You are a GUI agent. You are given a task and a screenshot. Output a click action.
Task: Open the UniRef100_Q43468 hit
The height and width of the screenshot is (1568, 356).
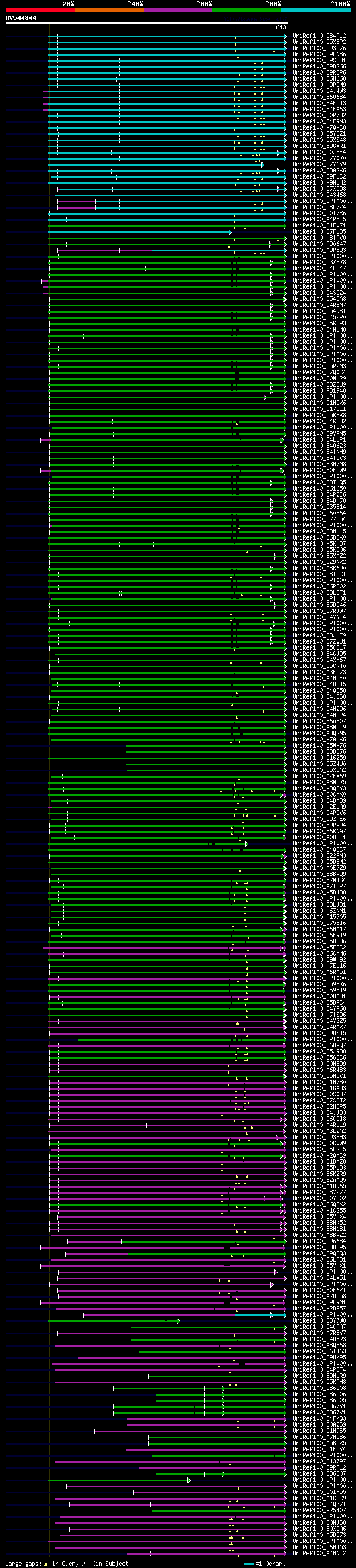[x=319, y=195]
